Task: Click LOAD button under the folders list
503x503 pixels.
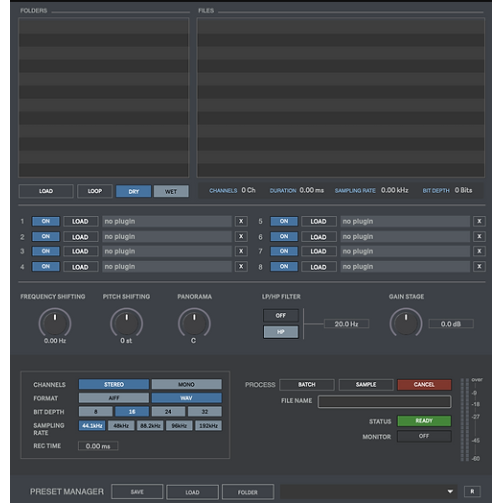Action: [46, 191]
